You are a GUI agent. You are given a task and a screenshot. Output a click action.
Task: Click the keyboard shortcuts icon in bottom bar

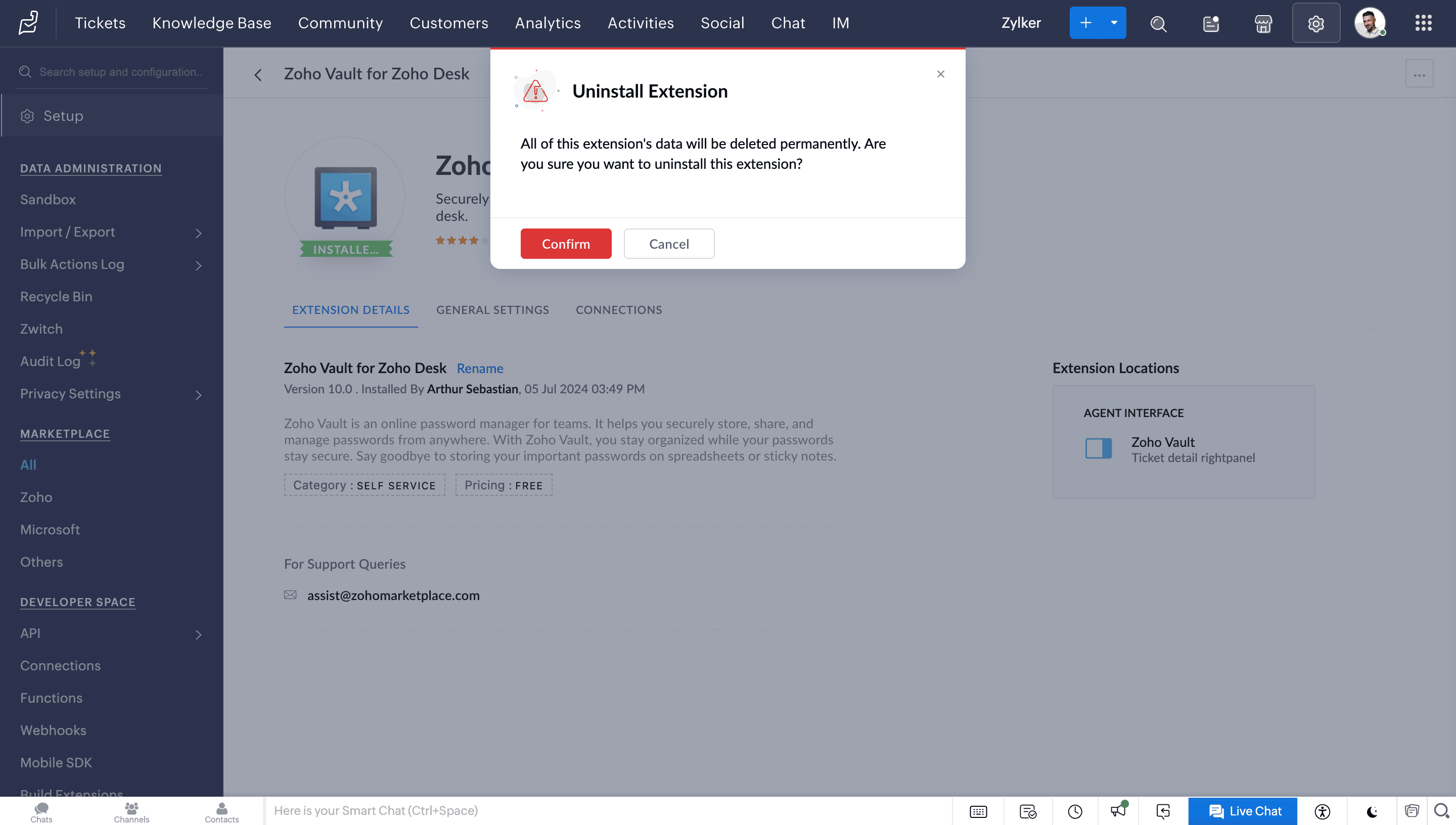tap(978, 811)
